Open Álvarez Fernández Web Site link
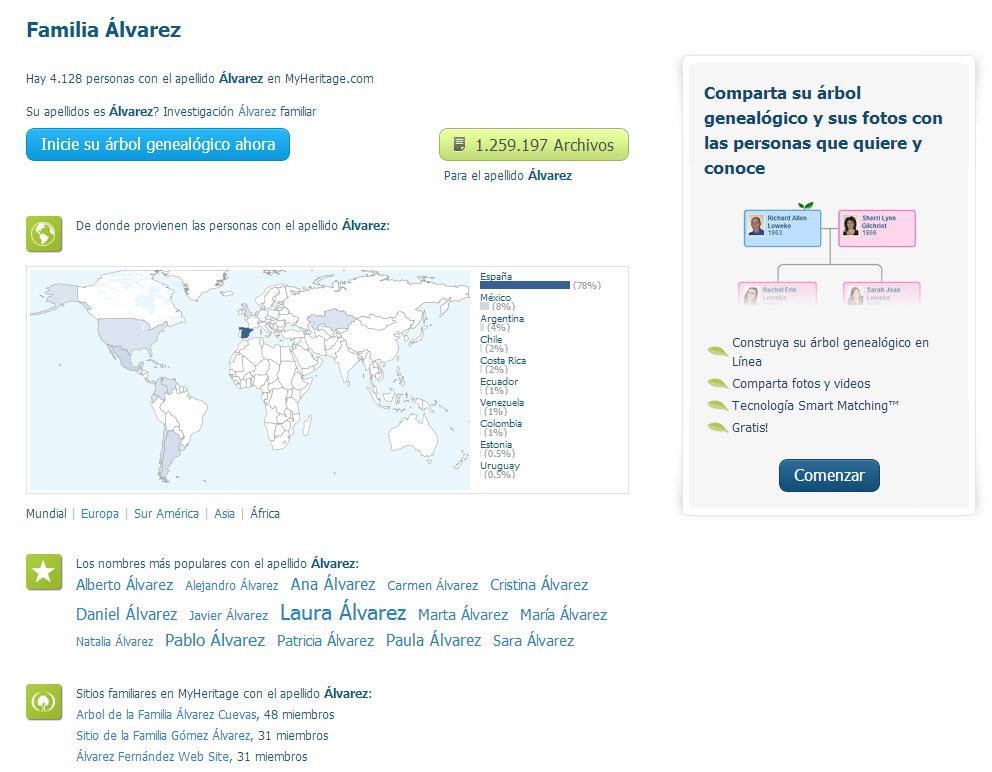The height and width of the screenshot is (772, 992). point(152,757)
